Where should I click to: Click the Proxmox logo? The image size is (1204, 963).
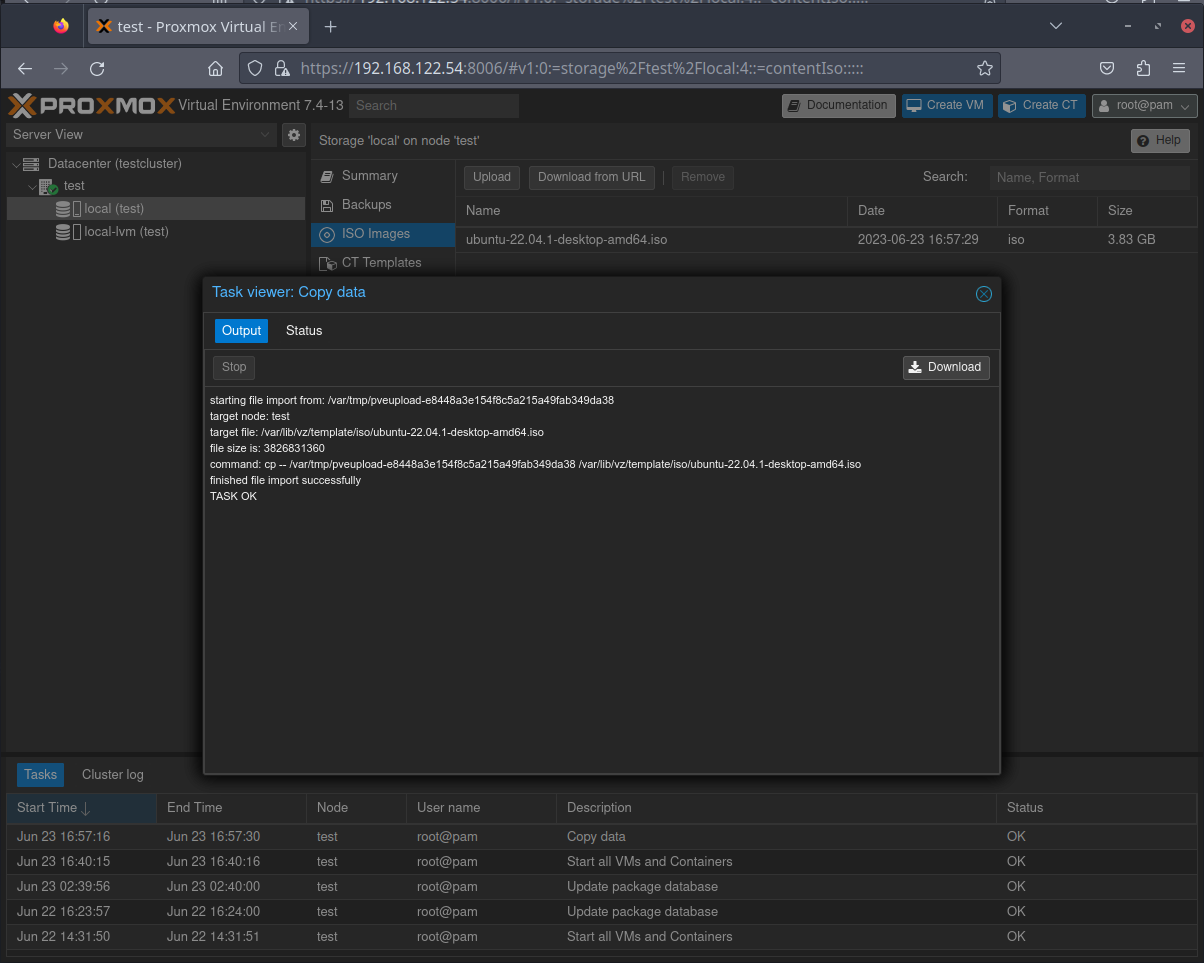91,105
